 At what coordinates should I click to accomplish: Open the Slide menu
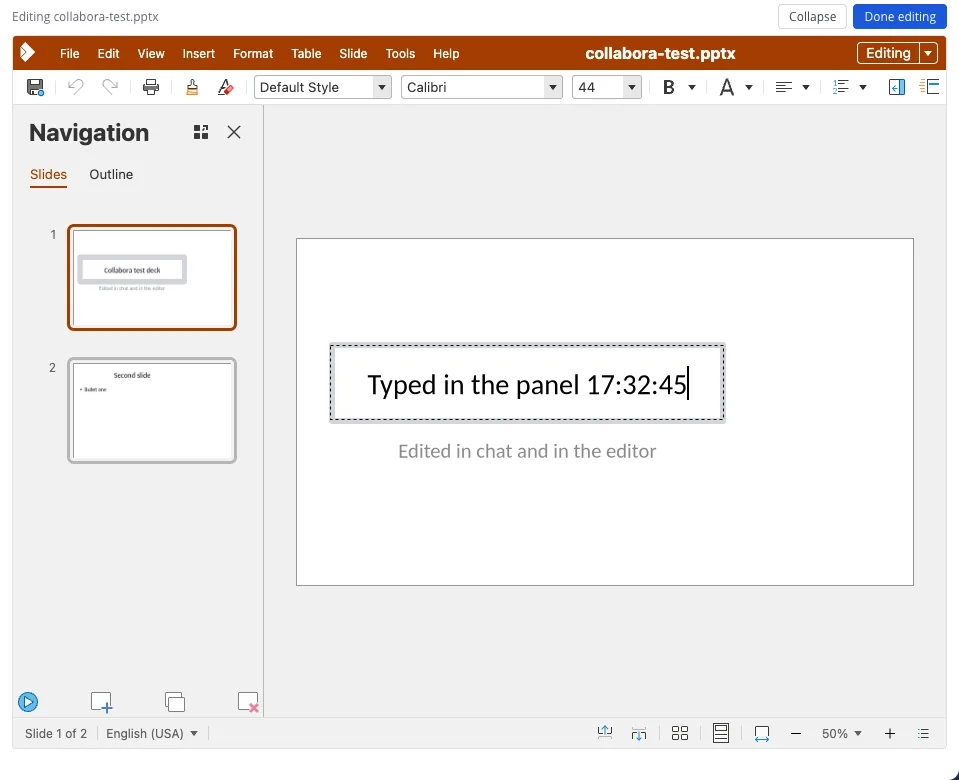click(354, 54)
